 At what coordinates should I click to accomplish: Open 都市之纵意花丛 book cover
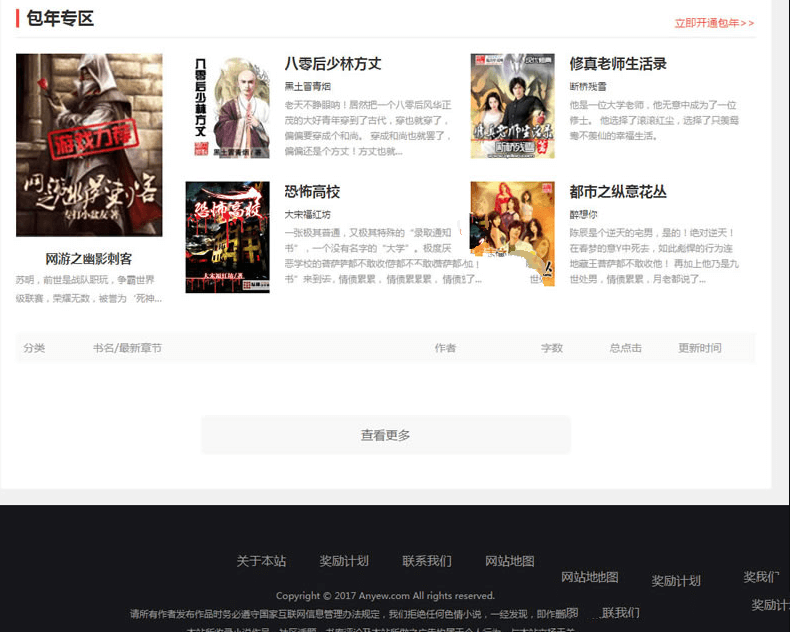[512, 234]
